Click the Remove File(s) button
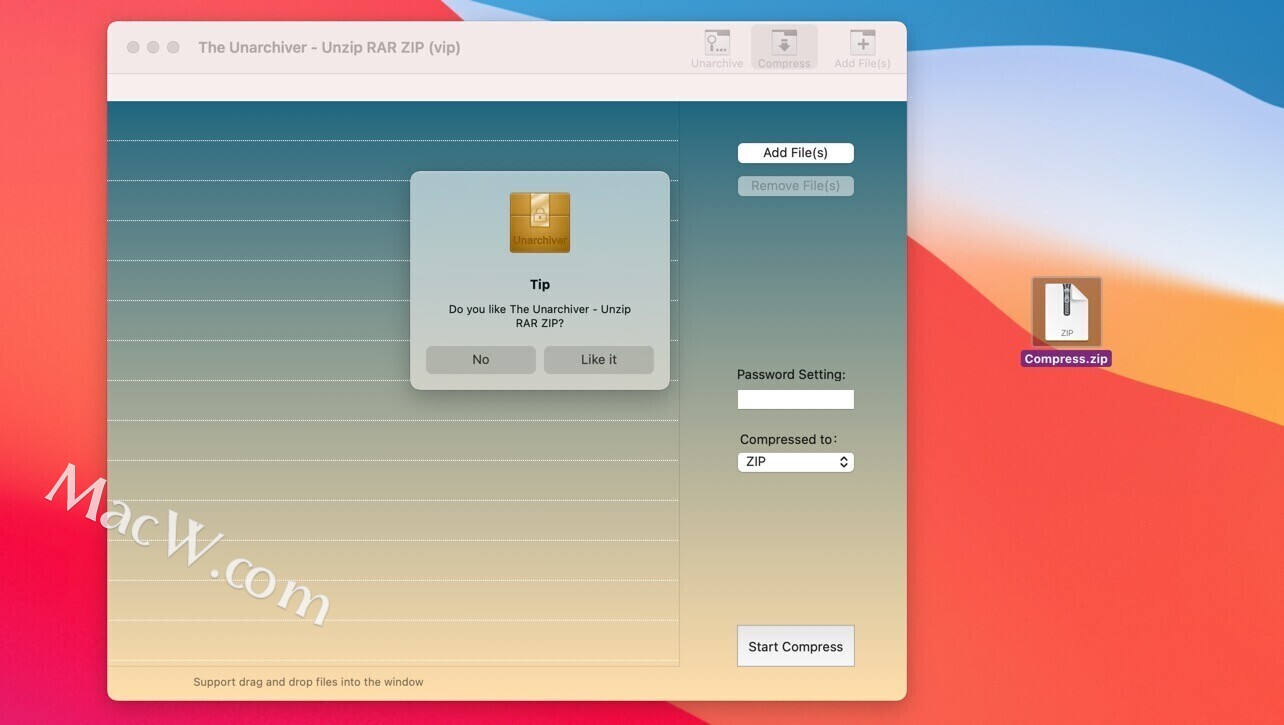Image resolution: width=1284 pixels, height=725 pixels. click(x=796, y=186)
